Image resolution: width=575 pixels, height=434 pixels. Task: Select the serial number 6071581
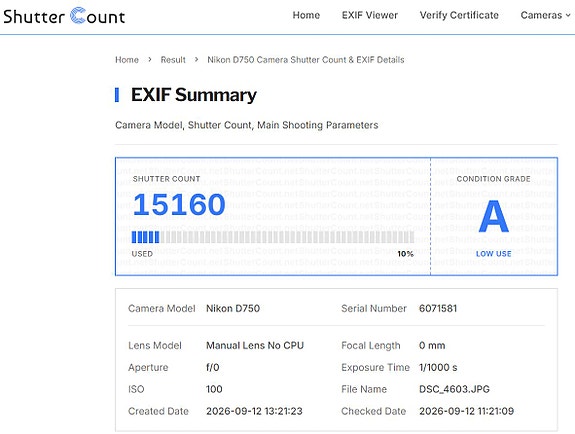click(x=438, y=308)
